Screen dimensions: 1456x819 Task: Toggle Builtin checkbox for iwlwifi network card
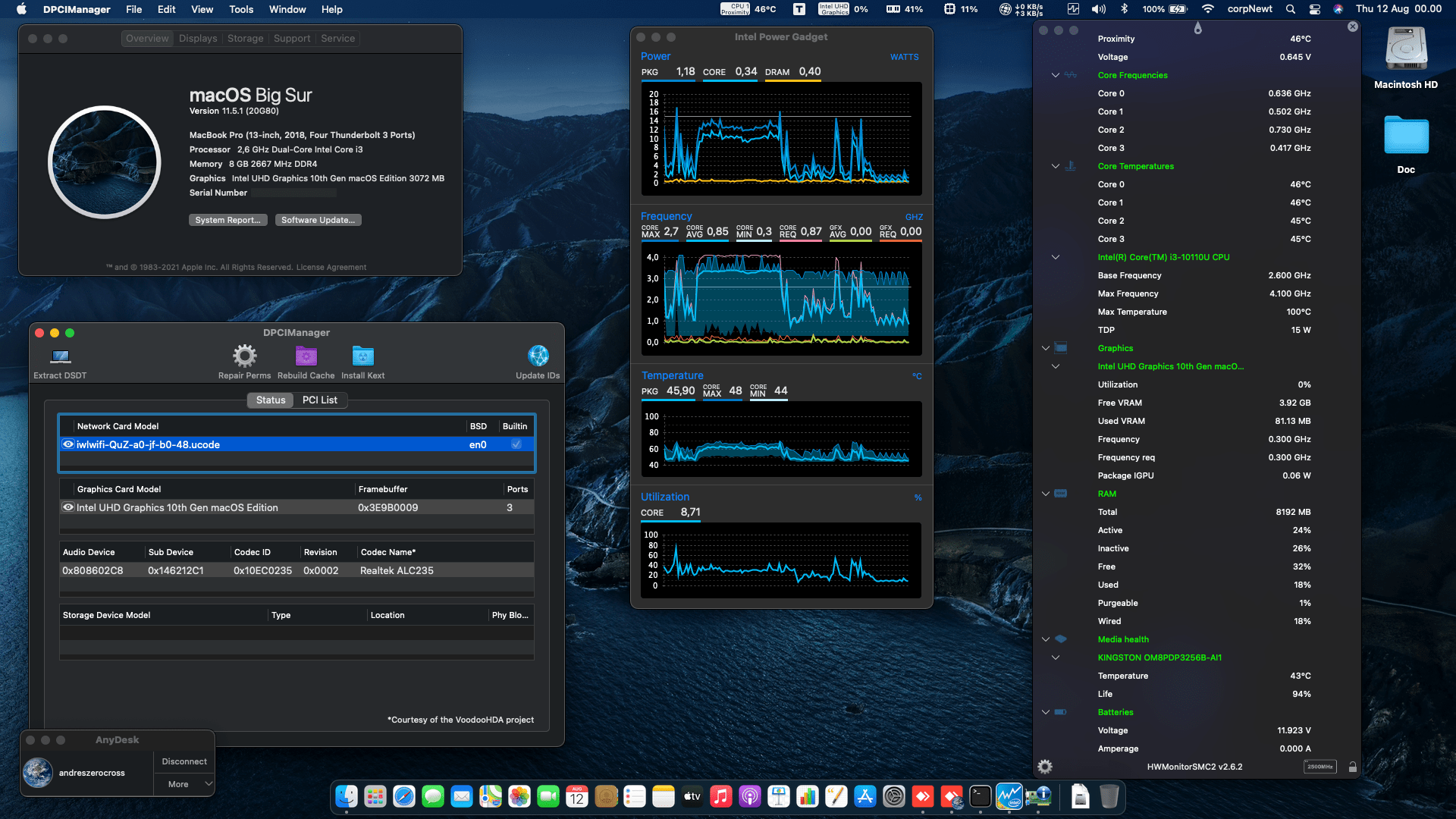click(x=516, y=444)
